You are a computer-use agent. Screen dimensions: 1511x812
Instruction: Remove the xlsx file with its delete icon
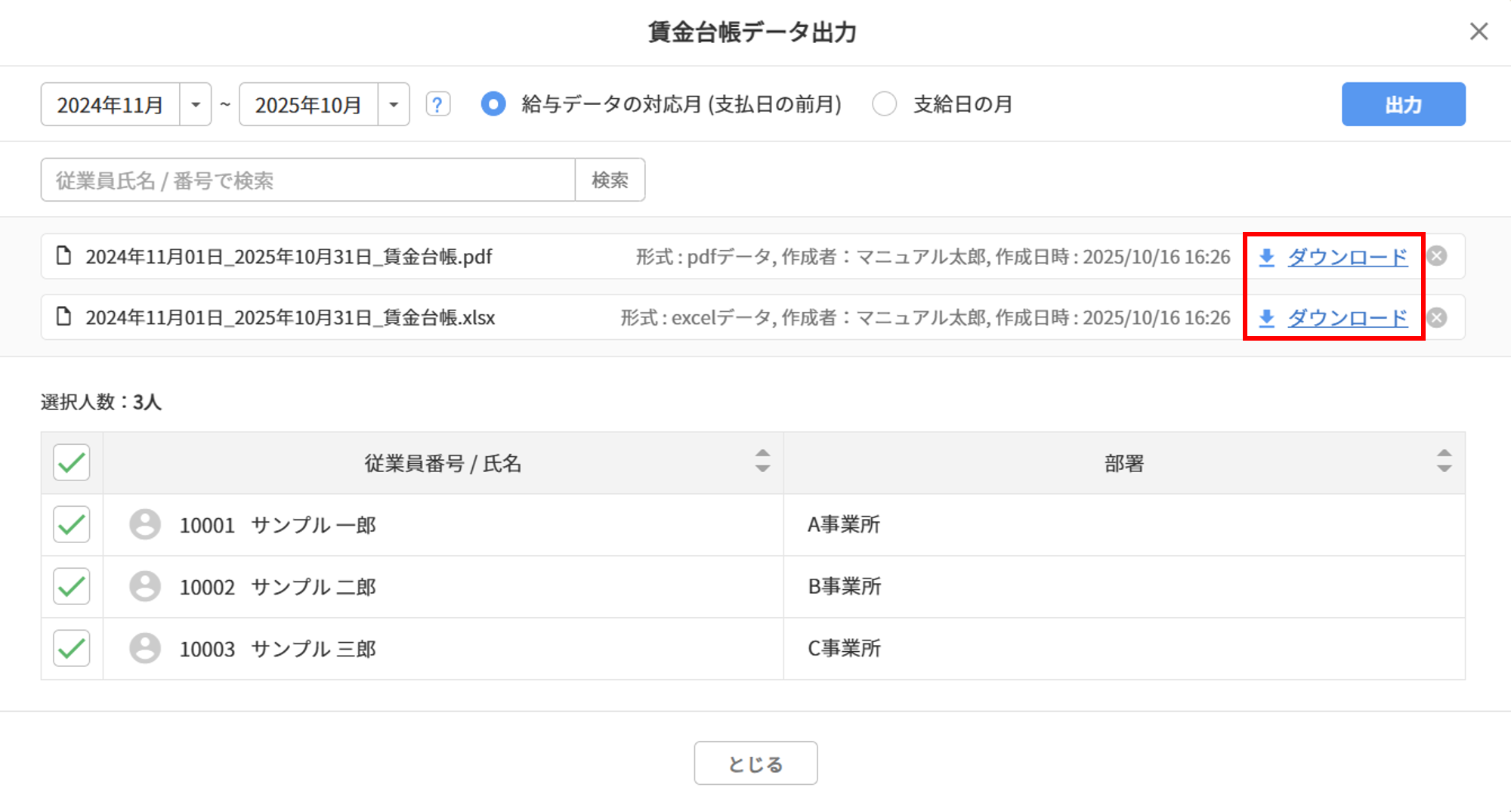coord(1437,317)
